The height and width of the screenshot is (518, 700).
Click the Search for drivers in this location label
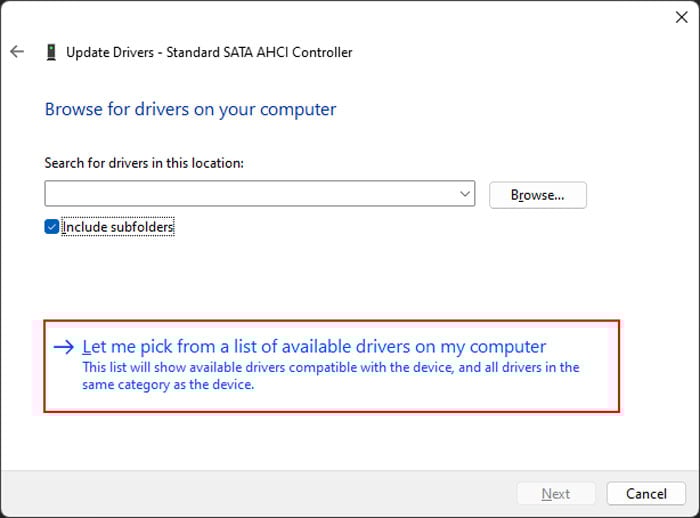point(144,162)
